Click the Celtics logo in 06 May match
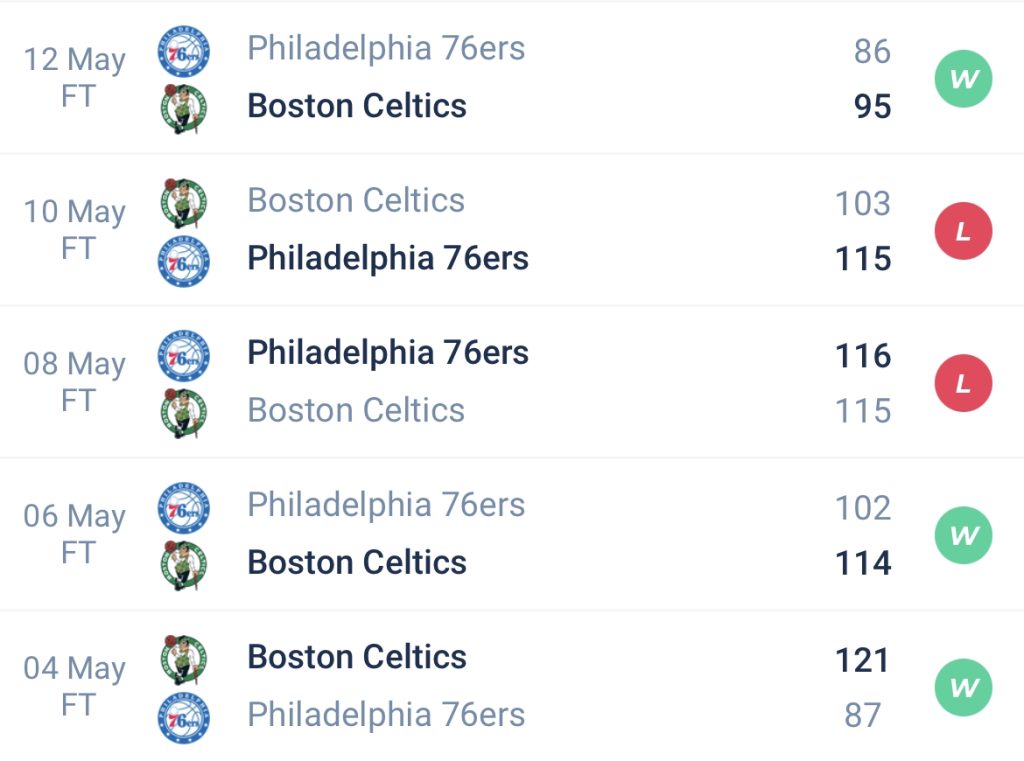This screenshot has height=761, width=1024. 184,565
